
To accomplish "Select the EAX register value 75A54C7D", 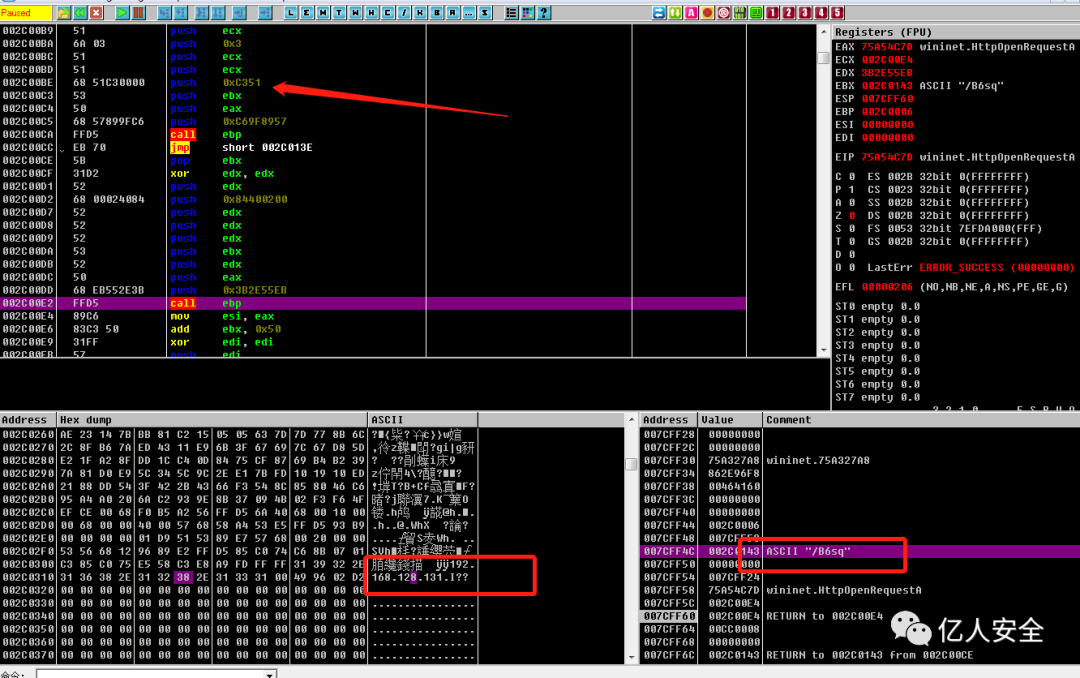I will [x=886, y=47].
